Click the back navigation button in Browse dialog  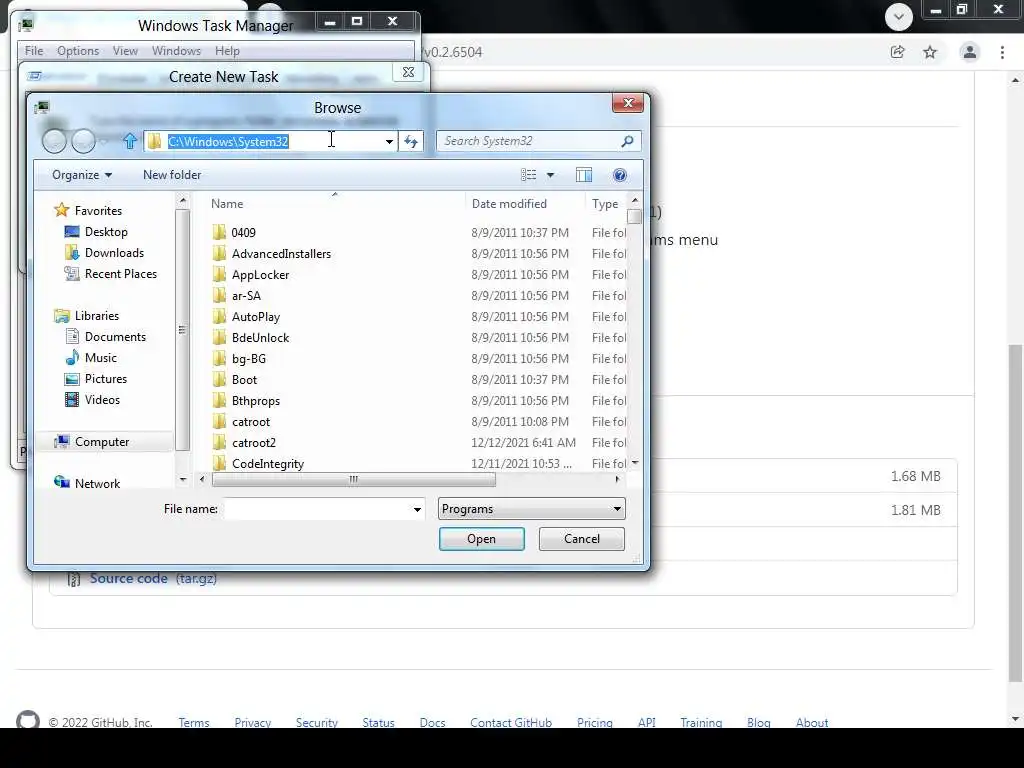click(54, 141)
